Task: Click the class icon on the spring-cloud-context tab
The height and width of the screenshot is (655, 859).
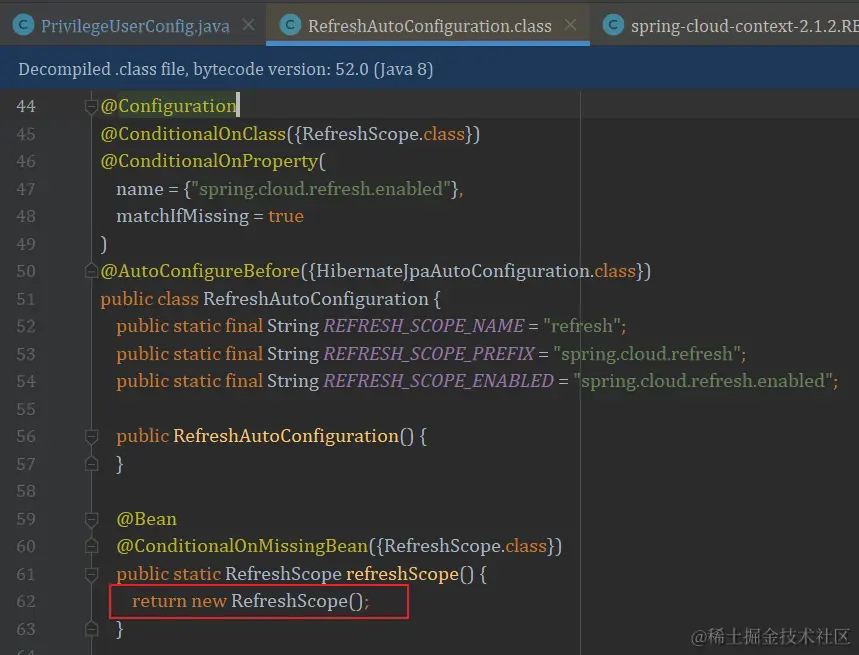Action: tap(613, 25)
